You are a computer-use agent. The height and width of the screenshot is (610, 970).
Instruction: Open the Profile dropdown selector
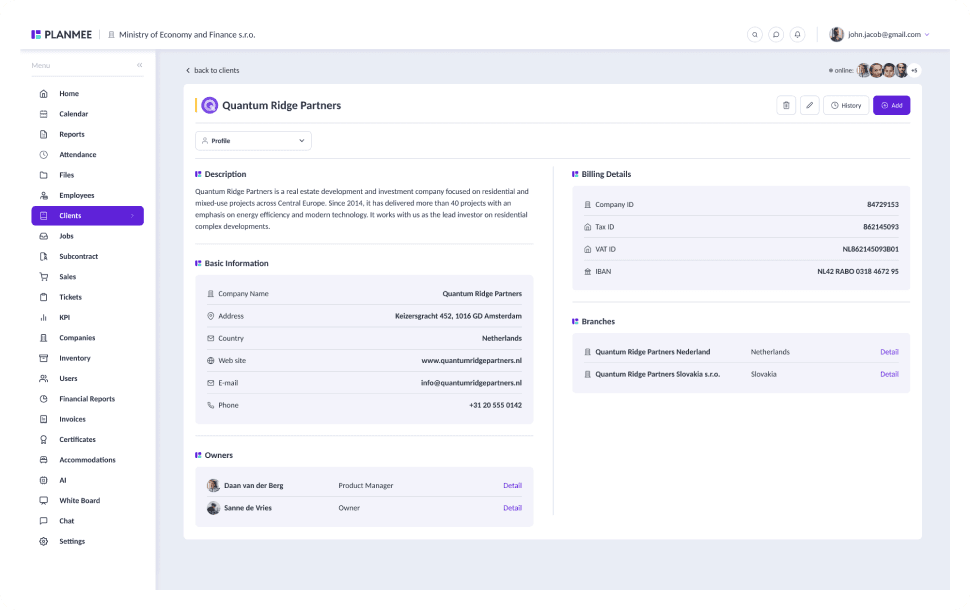pyautogui.click(x=254, y=141)
